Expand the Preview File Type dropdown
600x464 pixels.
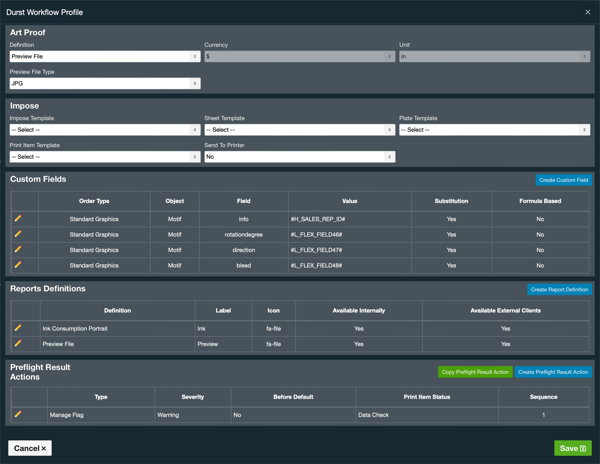(104, 84)
